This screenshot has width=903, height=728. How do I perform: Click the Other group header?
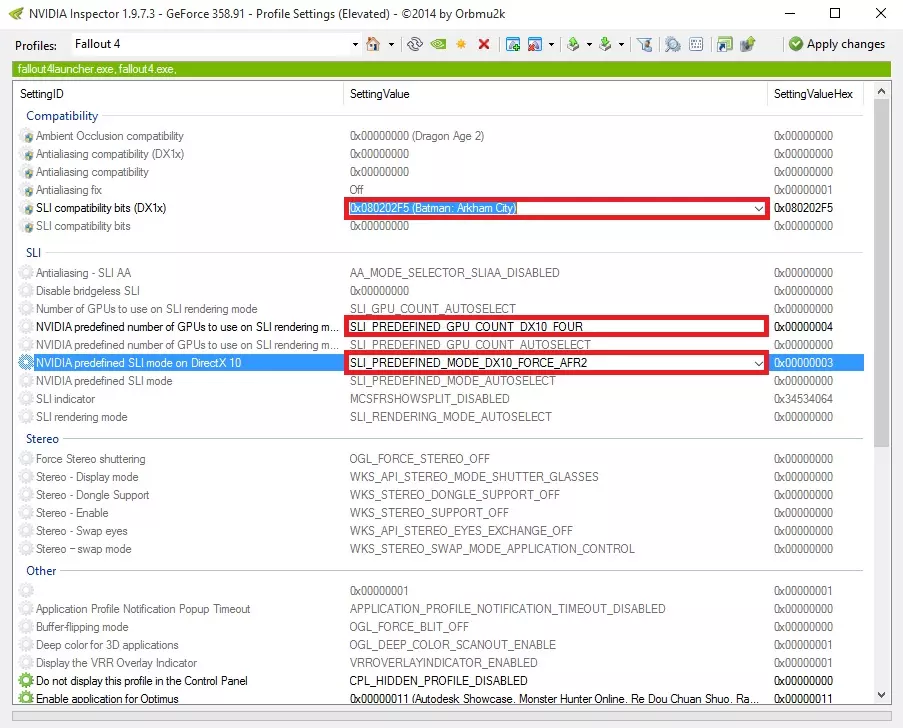pyautogui.click(x=41, y=571)
